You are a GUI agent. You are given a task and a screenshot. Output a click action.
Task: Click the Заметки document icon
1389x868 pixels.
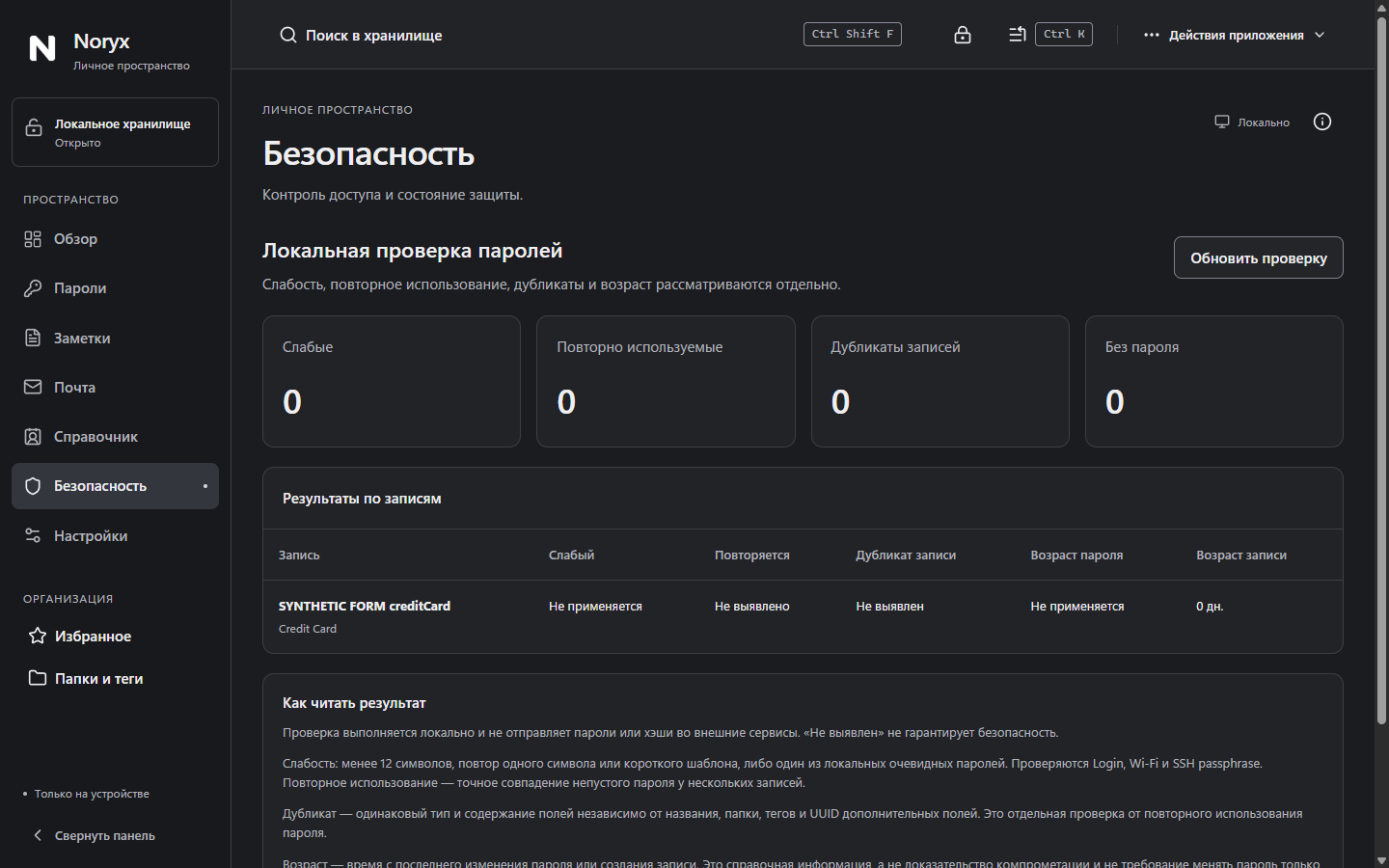pyautogui.click(x=33, y=338)
